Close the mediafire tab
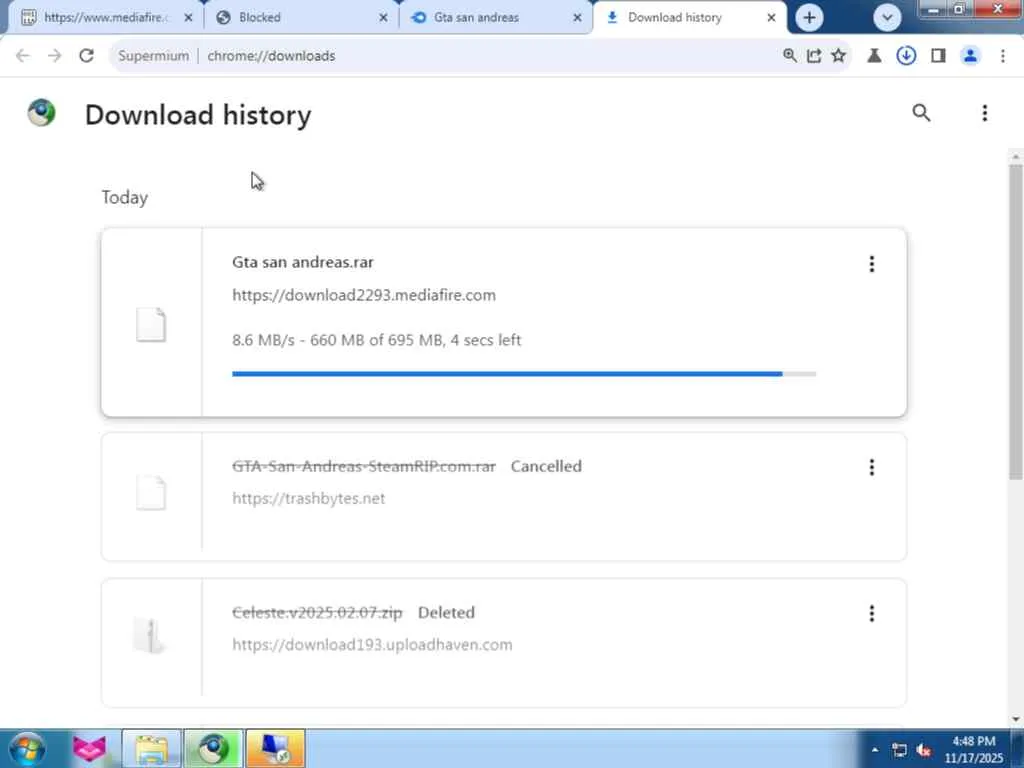Screen dimensions: 1024x768 pyautogui.click(x=188, y=18)
